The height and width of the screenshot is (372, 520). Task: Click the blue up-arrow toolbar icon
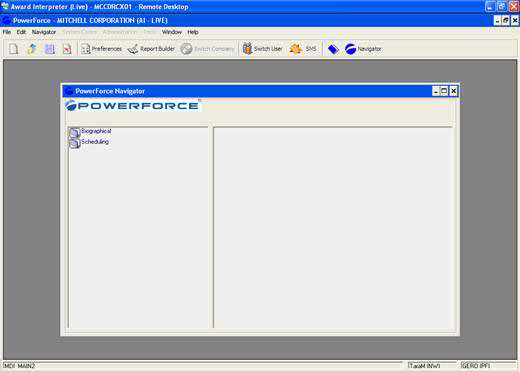pos(32,49)
